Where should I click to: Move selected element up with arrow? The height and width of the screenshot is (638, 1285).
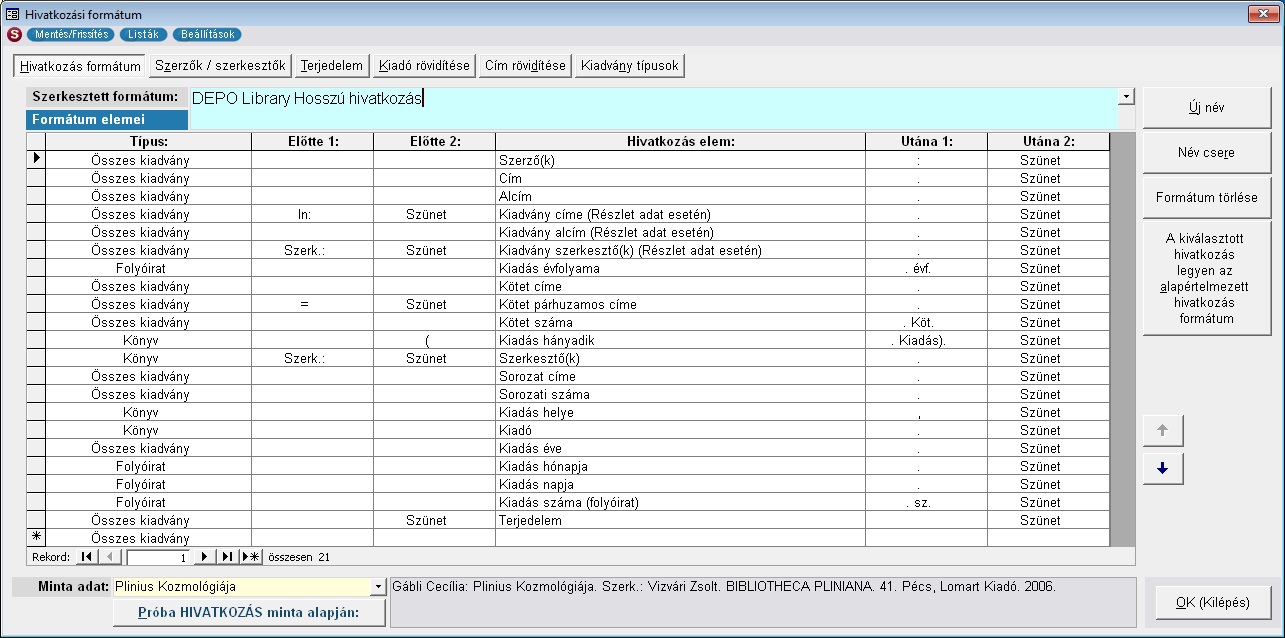pos(1162,431)
